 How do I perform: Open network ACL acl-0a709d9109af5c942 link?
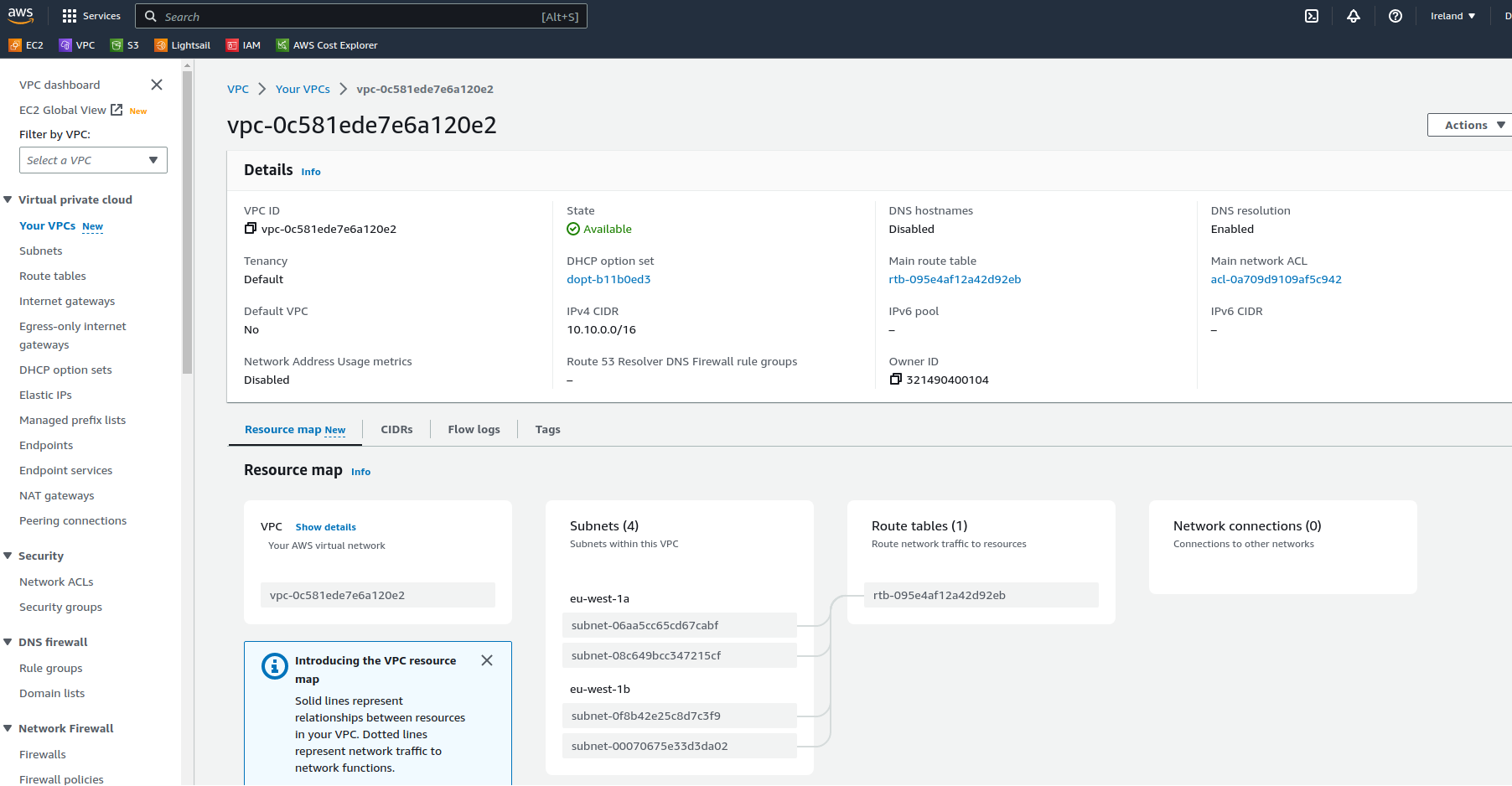(1276, 279)
